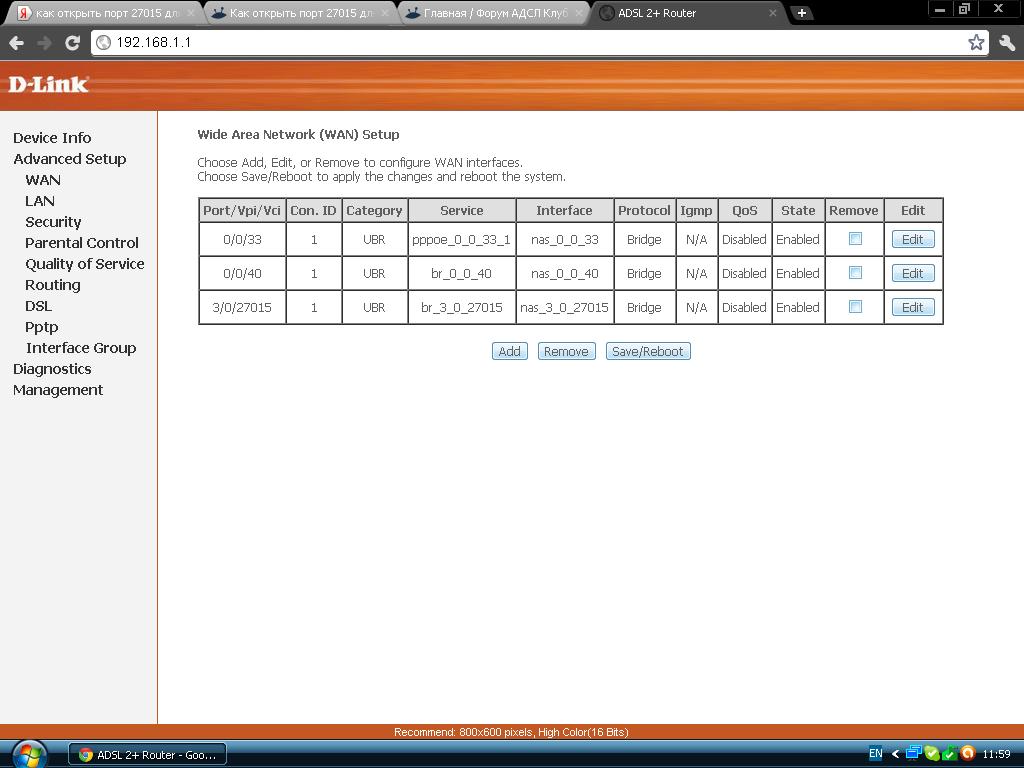The image size is (1024, 768).
Task: Expand hidden tray icons arrow
Action: [895, 754]
